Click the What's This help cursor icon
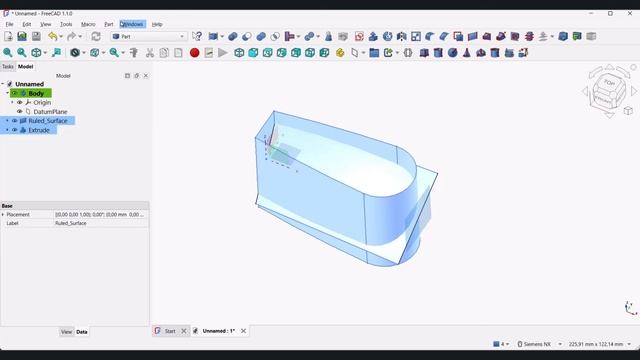 click(197, 36)
